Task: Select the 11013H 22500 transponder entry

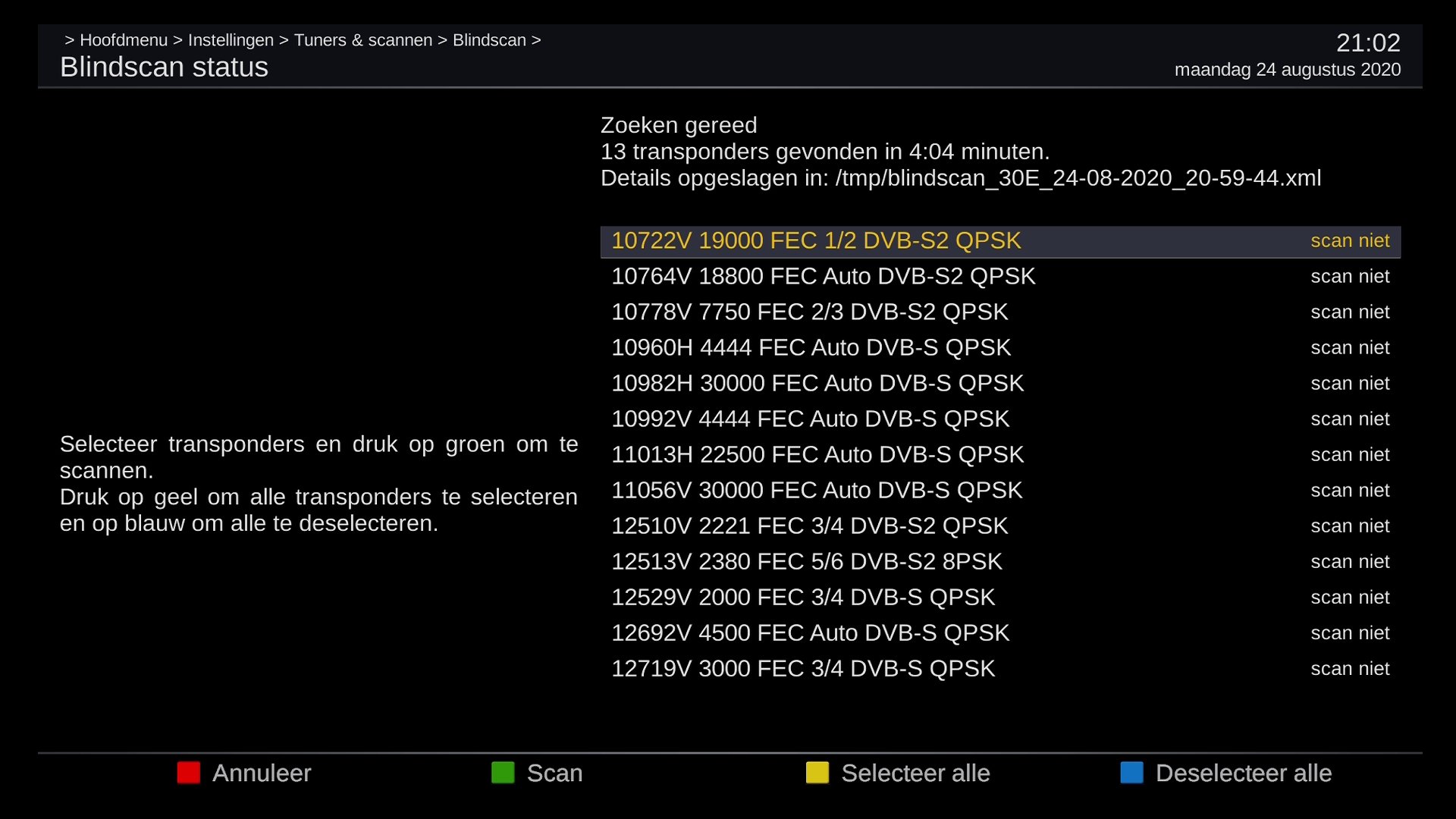Action: [817, 455]
